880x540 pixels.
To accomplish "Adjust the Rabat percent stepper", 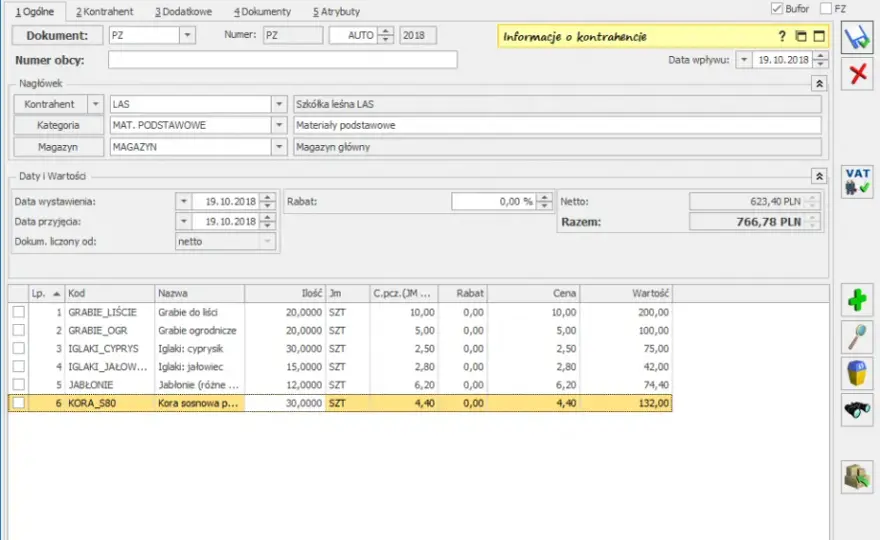I will point(544,202).
